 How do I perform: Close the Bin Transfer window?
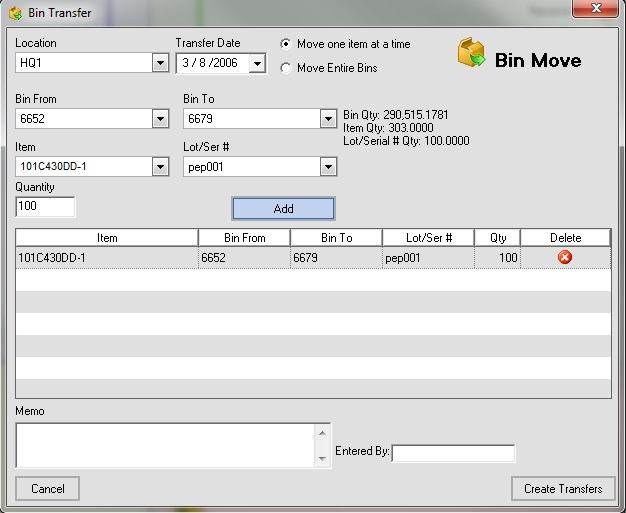coord(596,8)
